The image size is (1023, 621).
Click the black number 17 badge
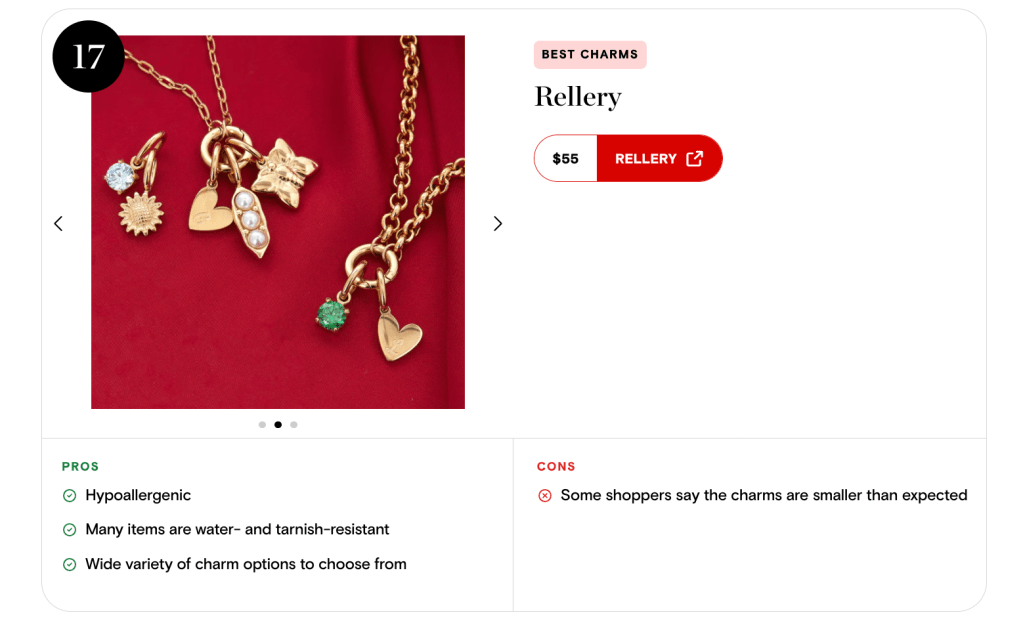[x=88, y=57]
